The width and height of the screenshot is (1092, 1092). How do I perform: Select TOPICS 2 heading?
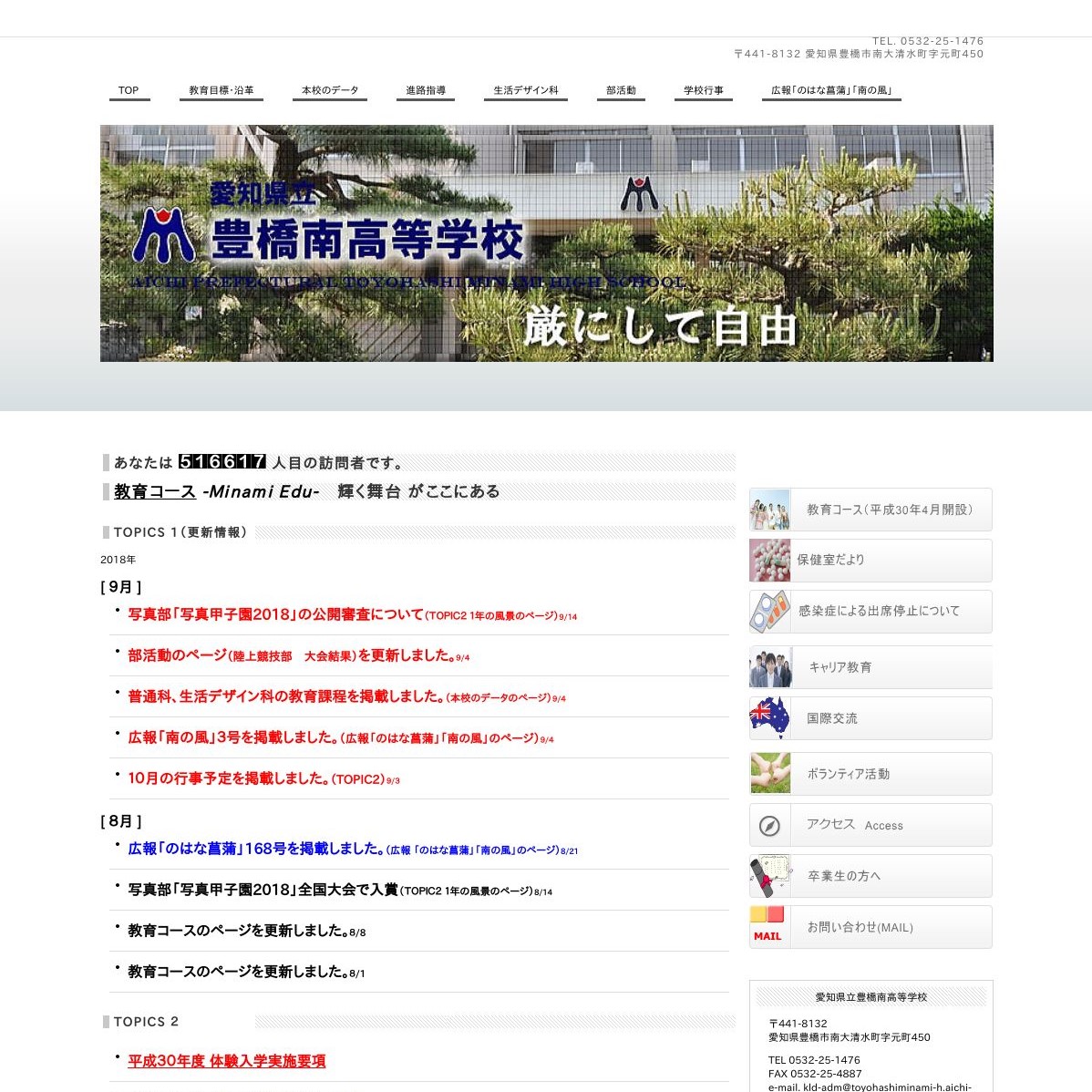(x=146, y=1022)
